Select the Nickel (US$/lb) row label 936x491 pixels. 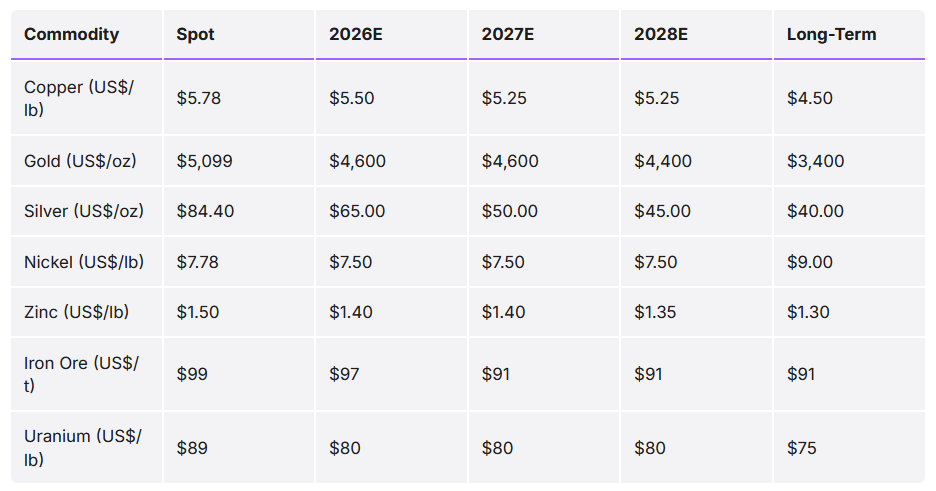84,262
